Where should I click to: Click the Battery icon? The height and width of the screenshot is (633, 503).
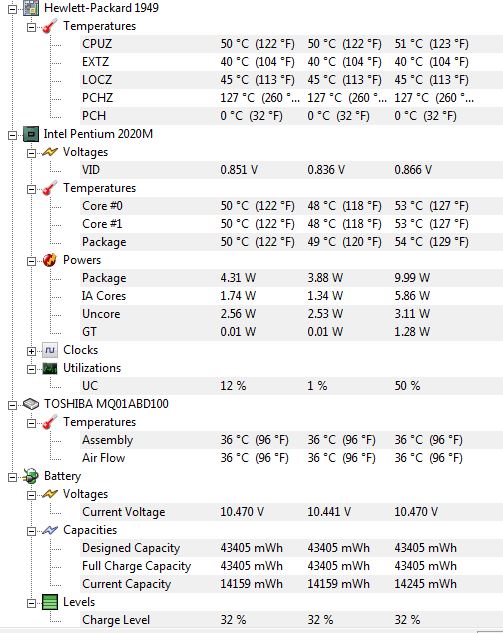[x=31, y=476]
